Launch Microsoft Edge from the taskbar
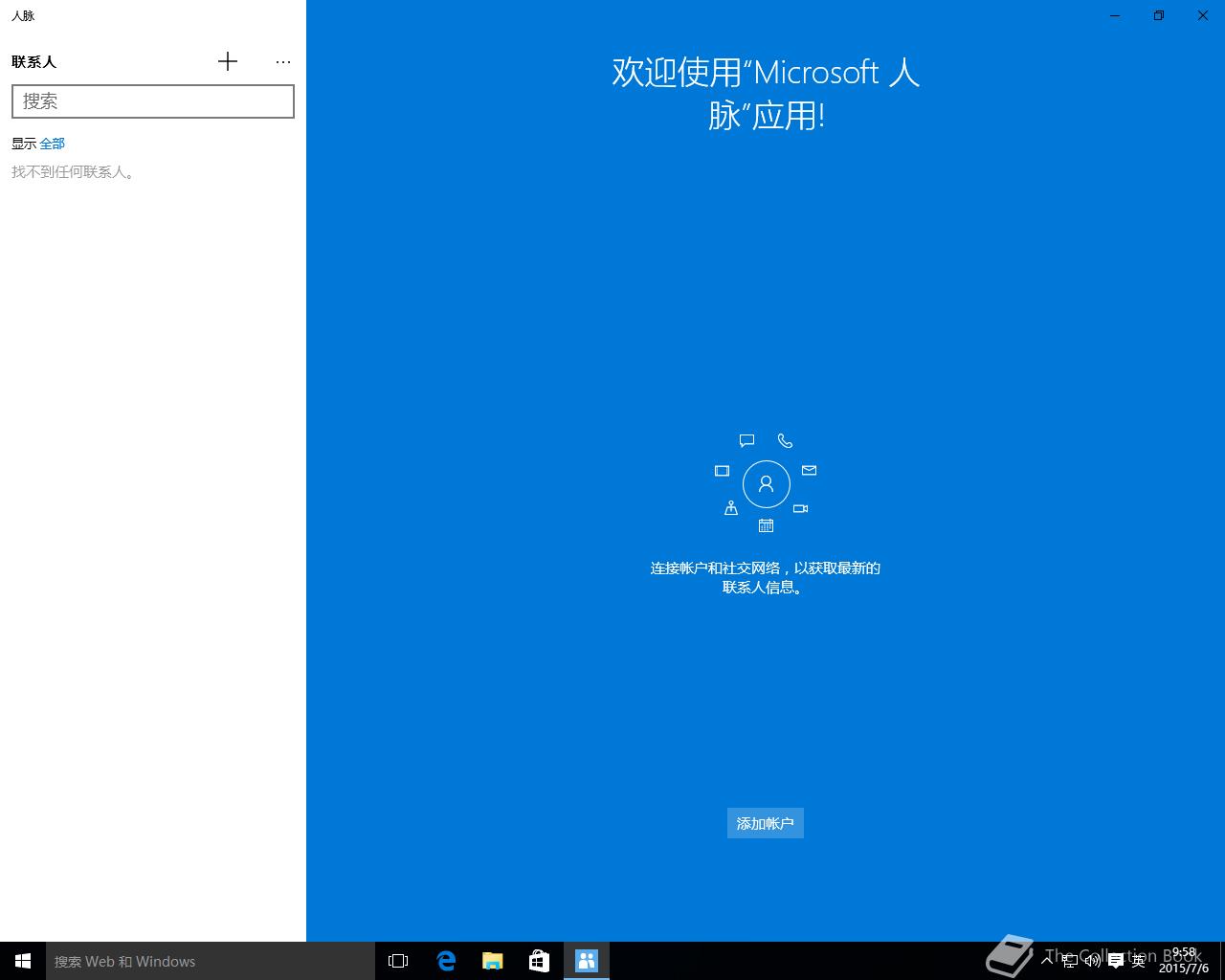 446,961
